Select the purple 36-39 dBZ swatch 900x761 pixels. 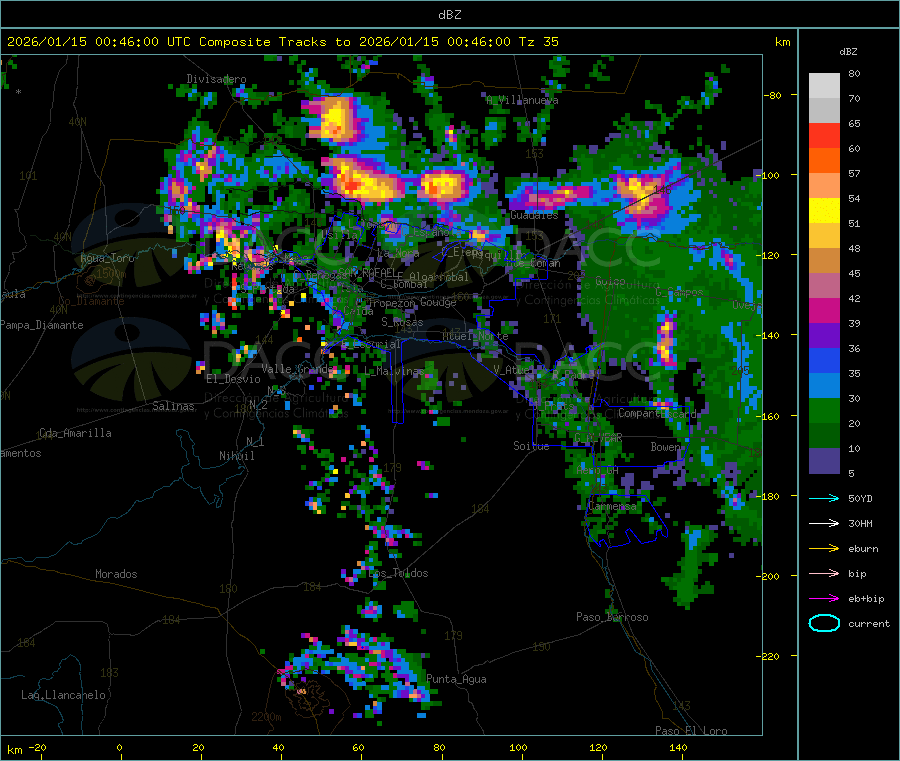[x=824, y=336]
